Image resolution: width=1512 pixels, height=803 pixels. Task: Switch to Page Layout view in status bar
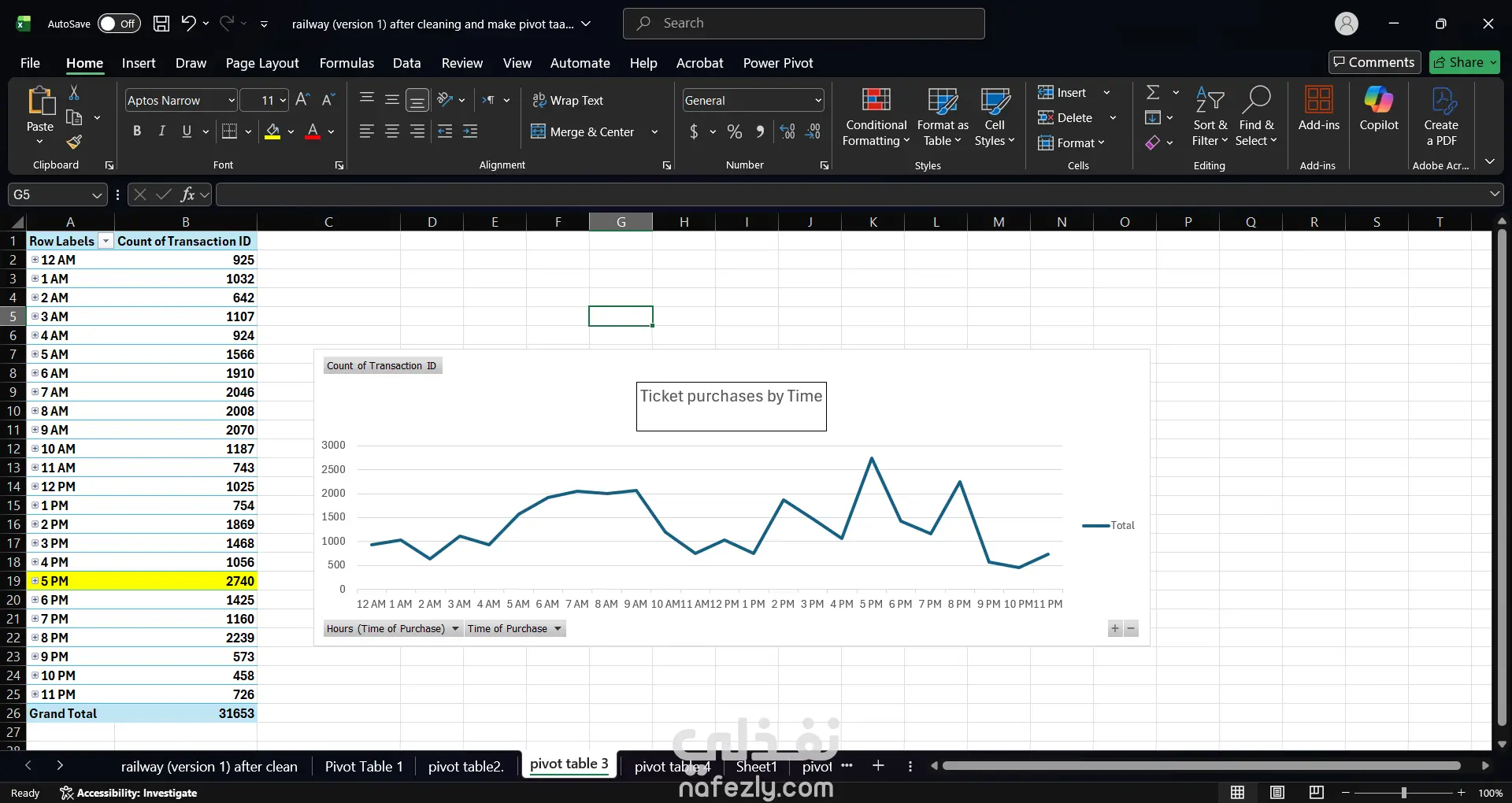point(1277,793)
